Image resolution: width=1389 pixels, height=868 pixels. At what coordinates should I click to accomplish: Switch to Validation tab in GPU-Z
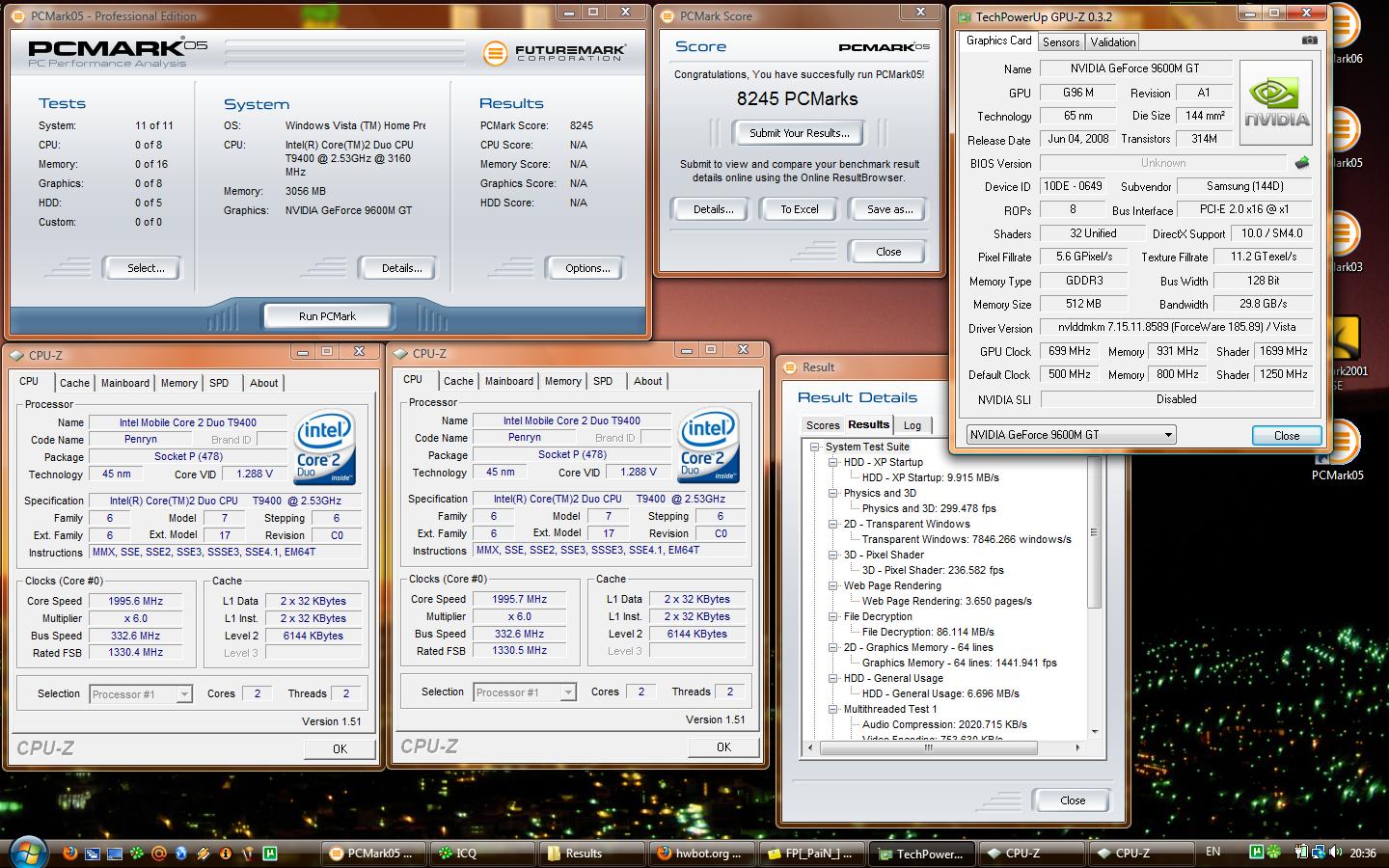pos(1113,42)
